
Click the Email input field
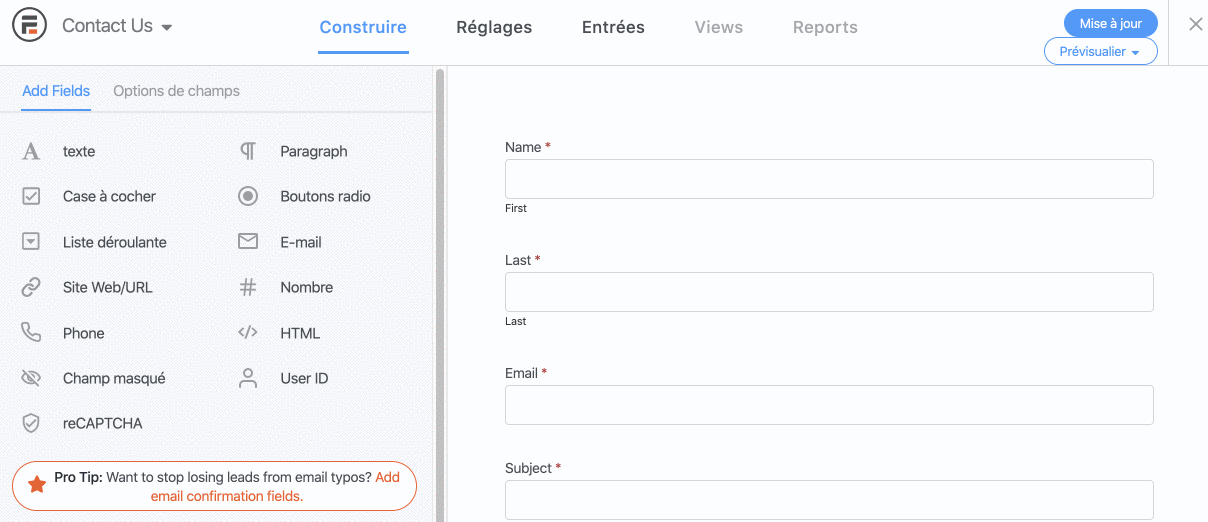tap(829, 405)
